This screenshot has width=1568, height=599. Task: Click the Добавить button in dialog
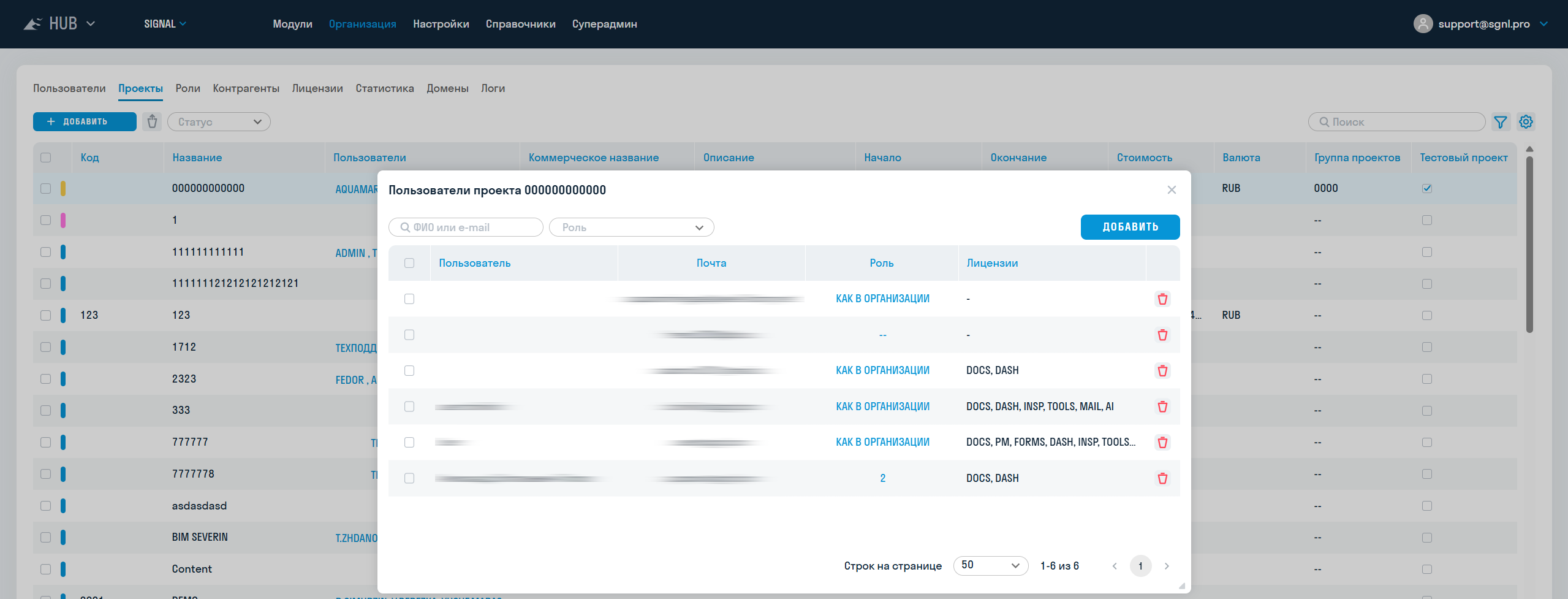click(1130, 227)
